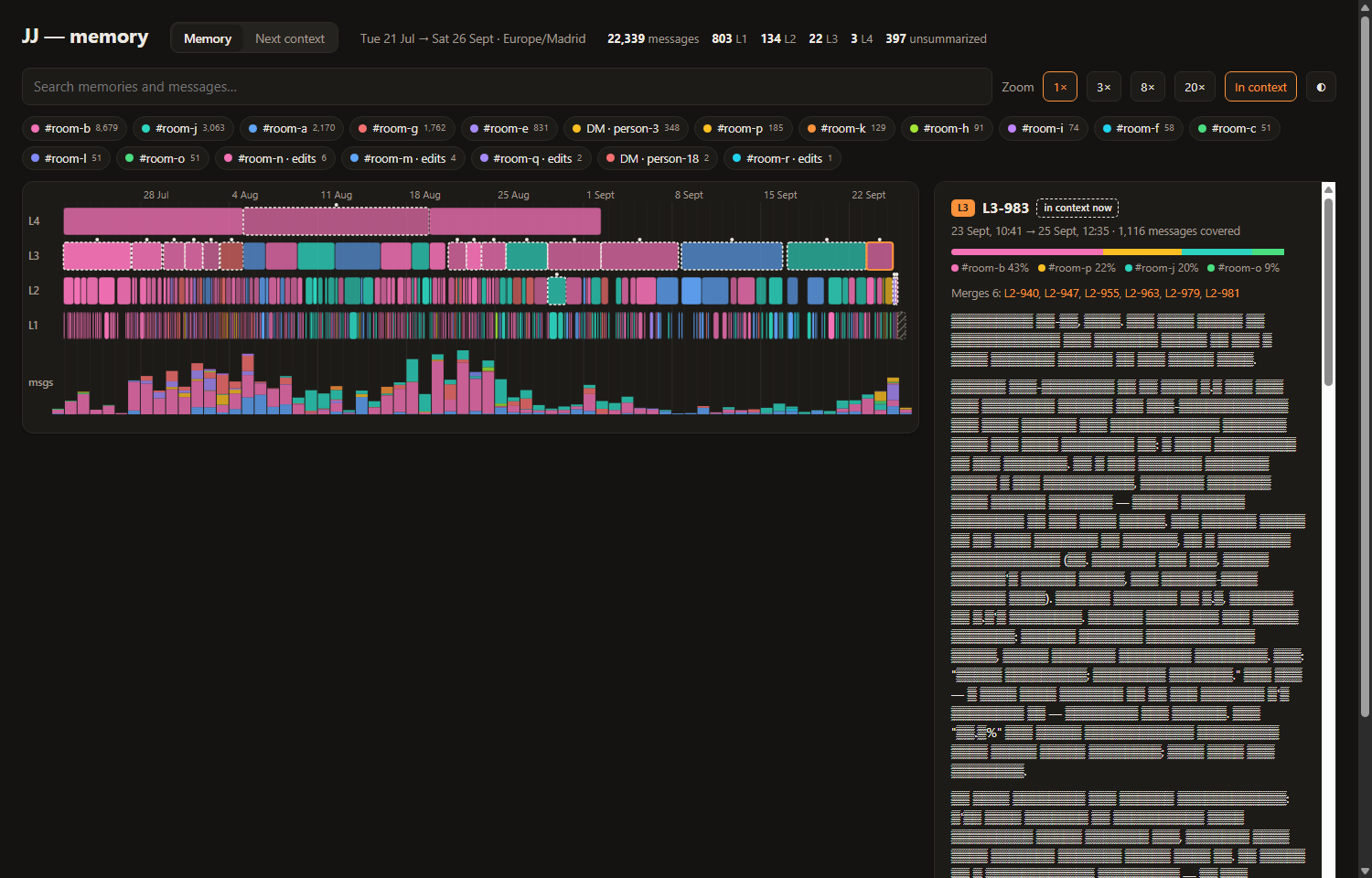Toggle the #room-i filter chip
This screenshot has width=1372, height=878.
(1044, 128)
